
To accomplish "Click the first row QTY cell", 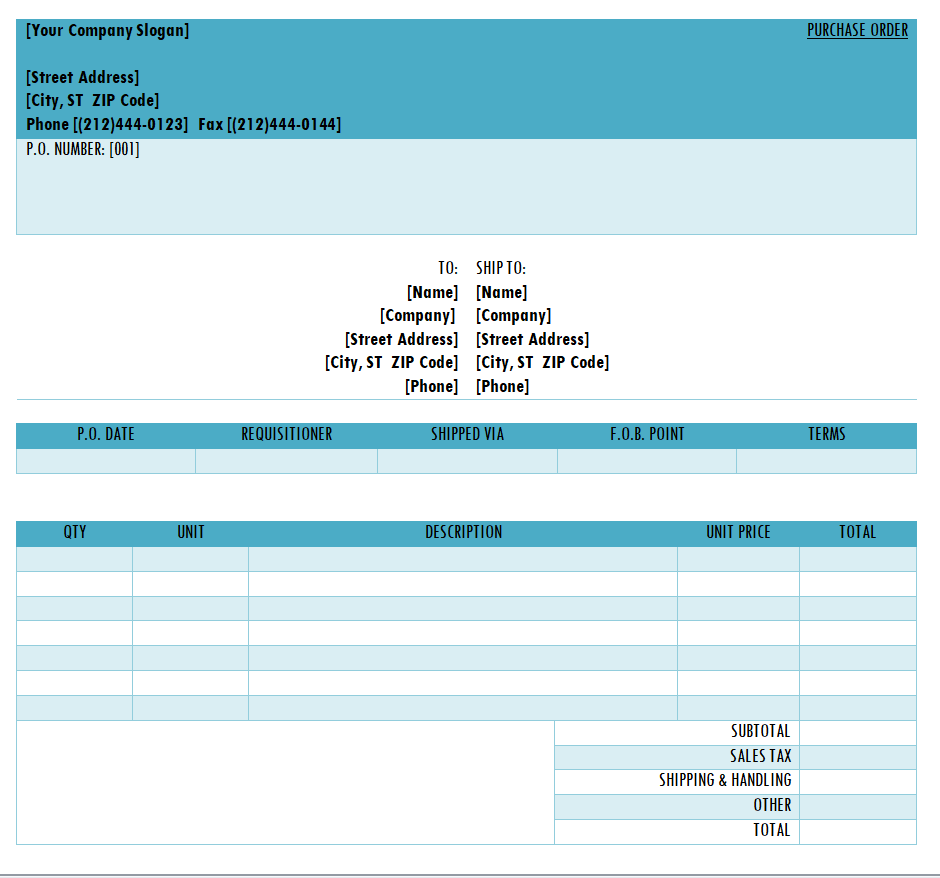I will tap(74, 559).
